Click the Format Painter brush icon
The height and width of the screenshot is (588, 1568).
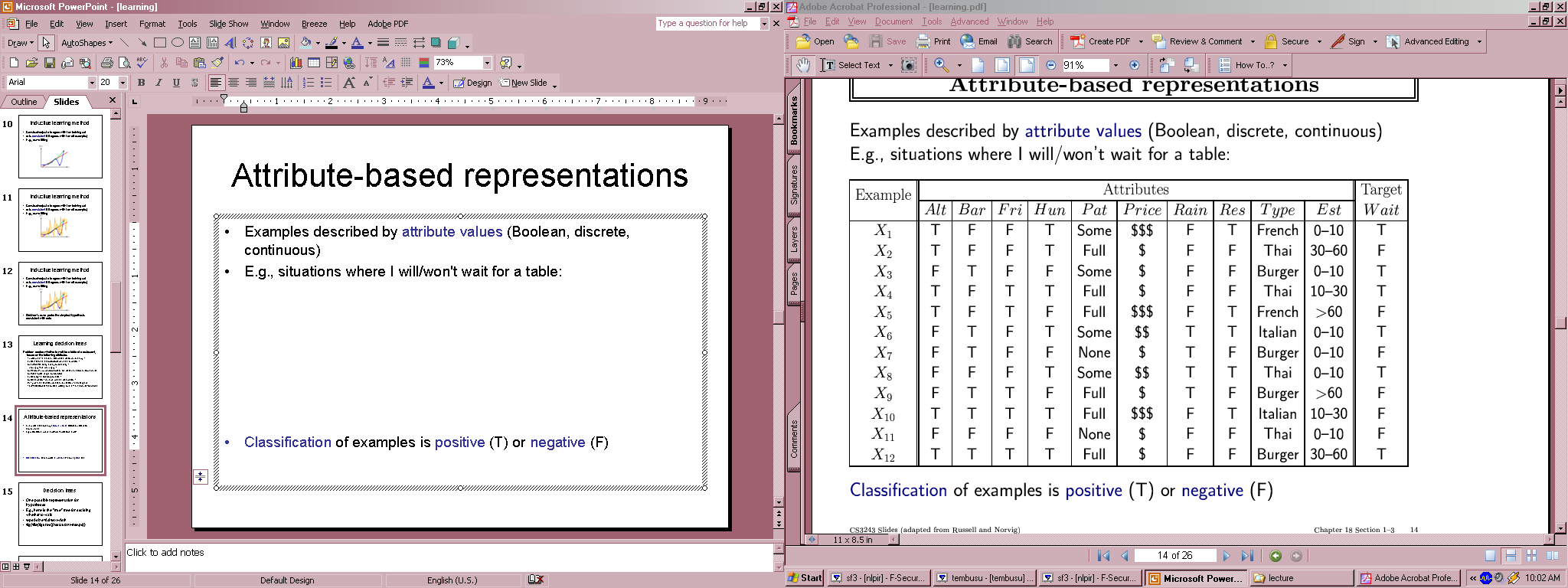[x=218, y=63]
